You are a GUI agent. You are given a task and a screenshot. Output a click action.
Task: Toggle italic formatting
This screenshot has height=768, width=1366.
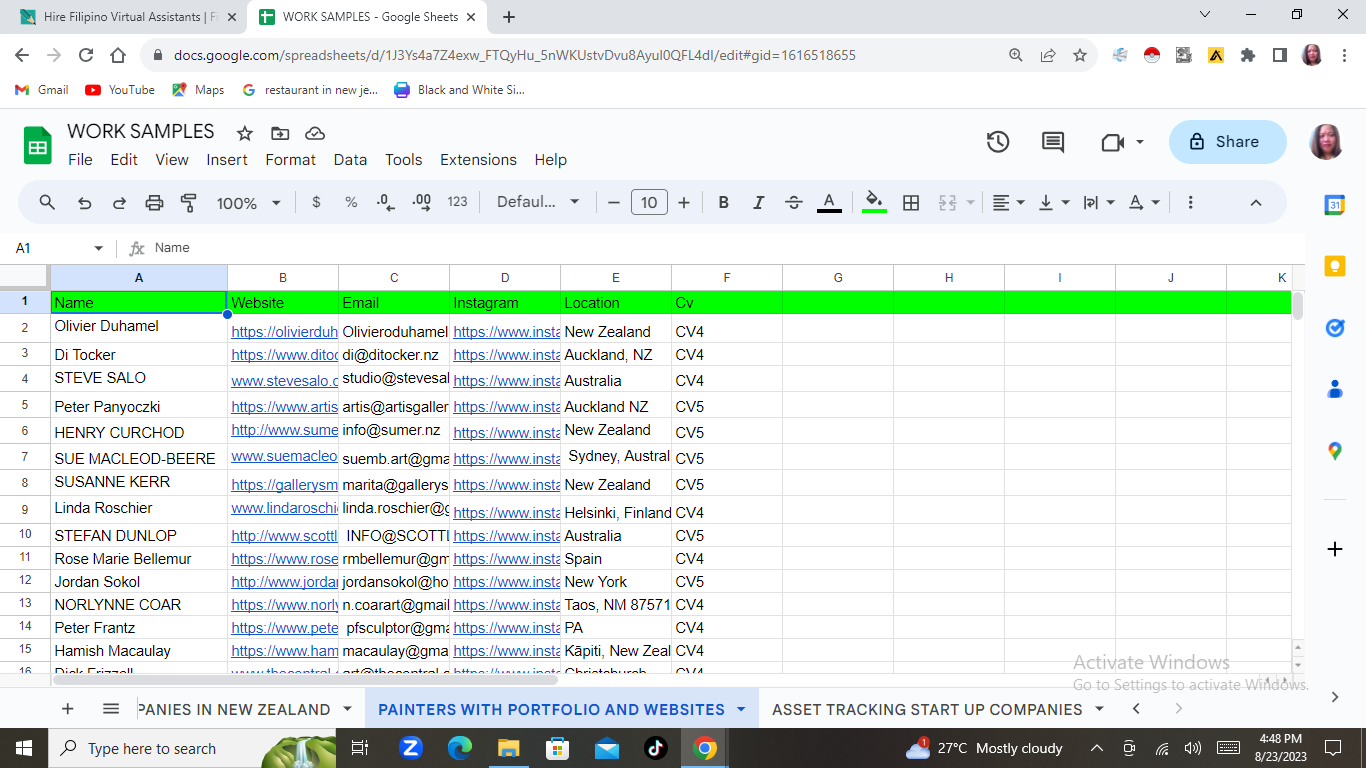point(758,202)
